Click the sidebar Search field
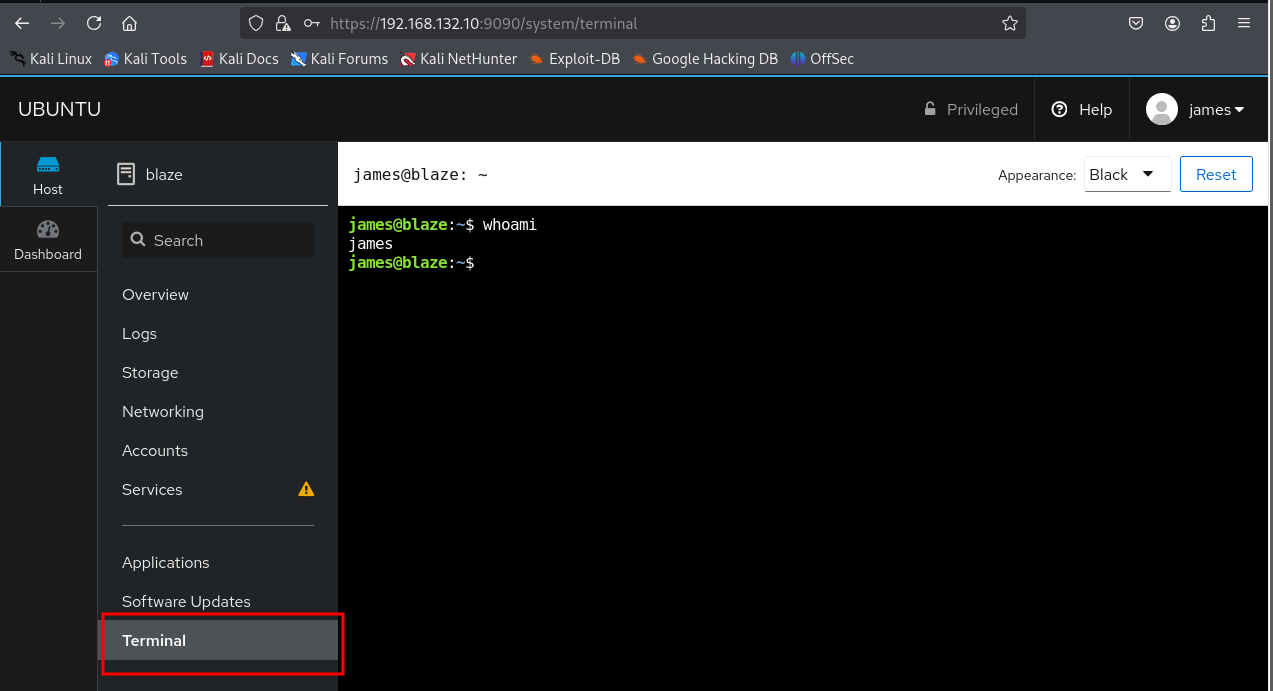 [218, 240]
